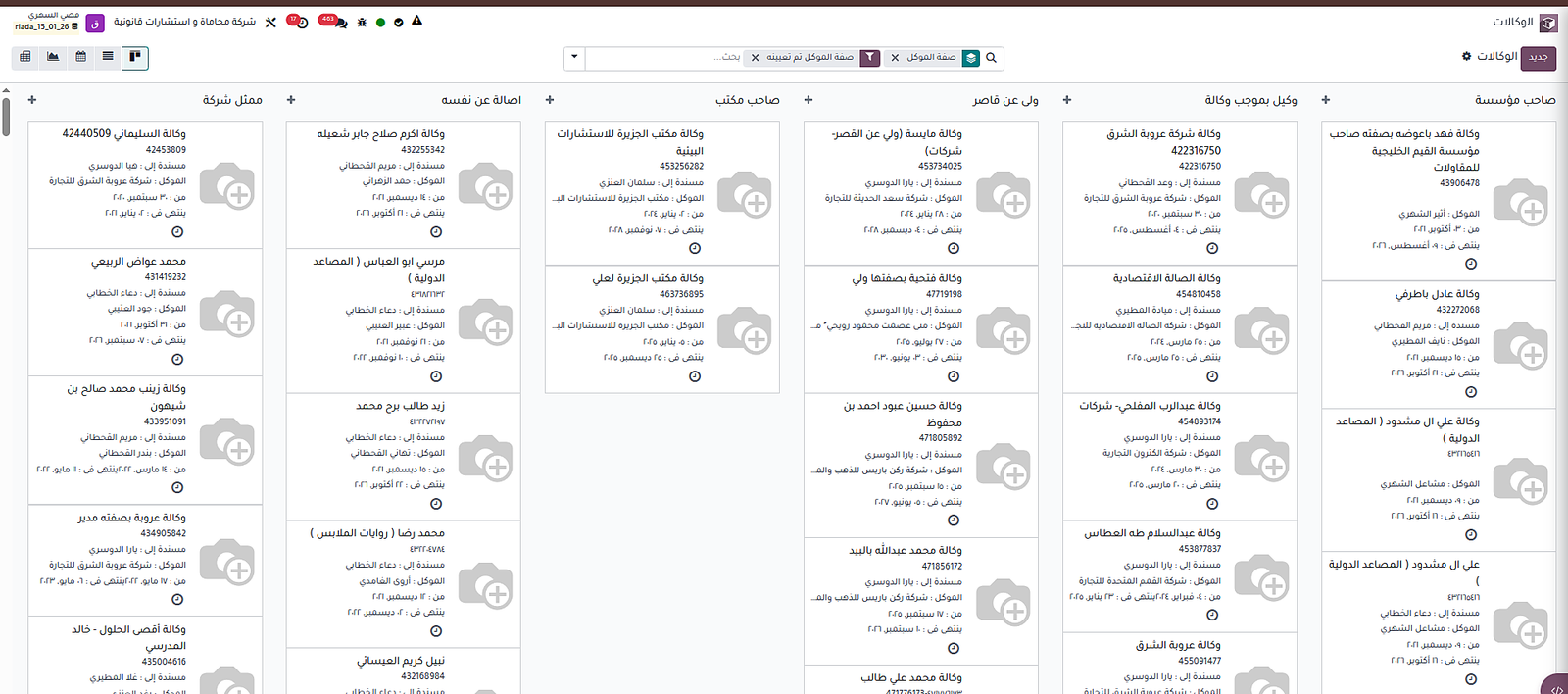Switch to pivot table view
This screenshot has width=1568, height=694.
coord(25,57)
